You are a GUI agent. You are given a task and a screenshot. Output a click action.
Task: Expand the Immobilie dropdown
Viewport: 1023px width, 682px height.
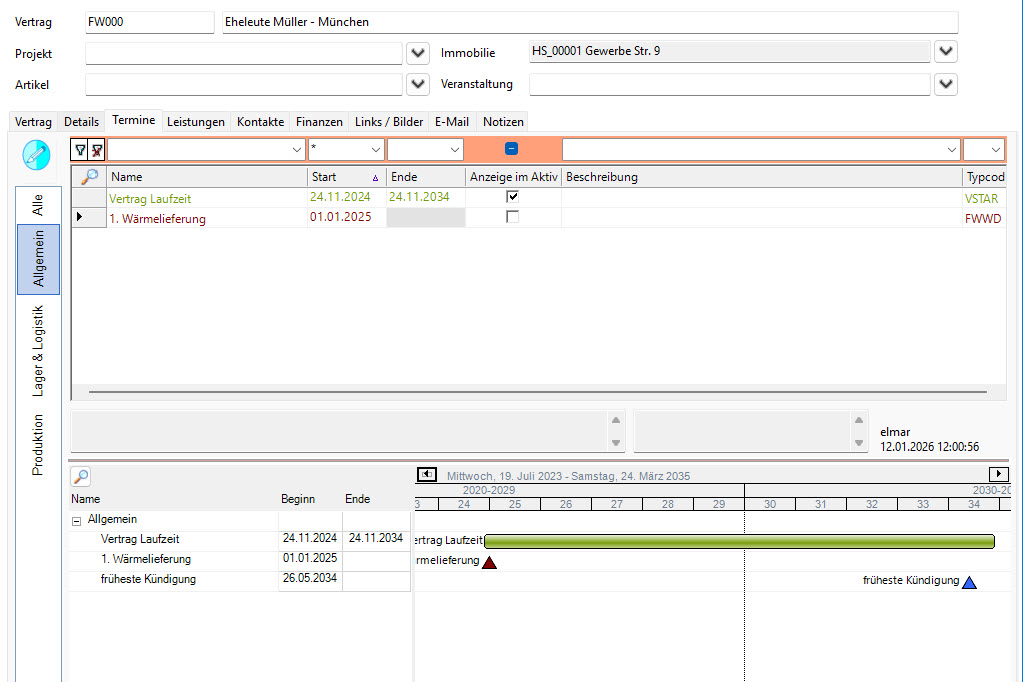pyautogui.click(x=945, y=51)
